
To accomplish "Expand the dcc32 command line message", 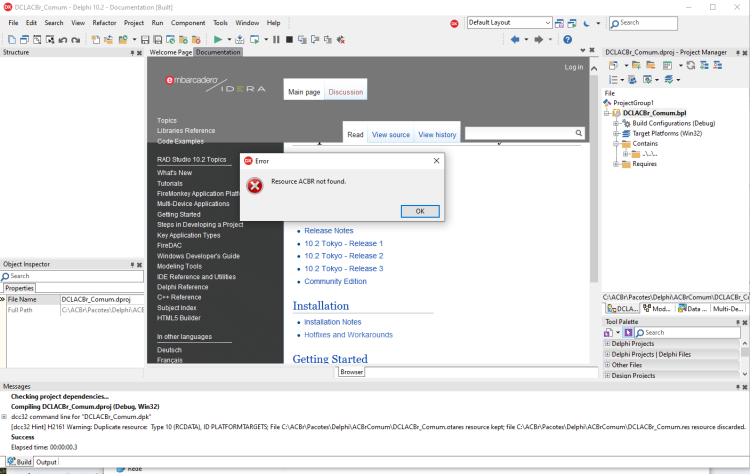I will [x=4, y=417].
